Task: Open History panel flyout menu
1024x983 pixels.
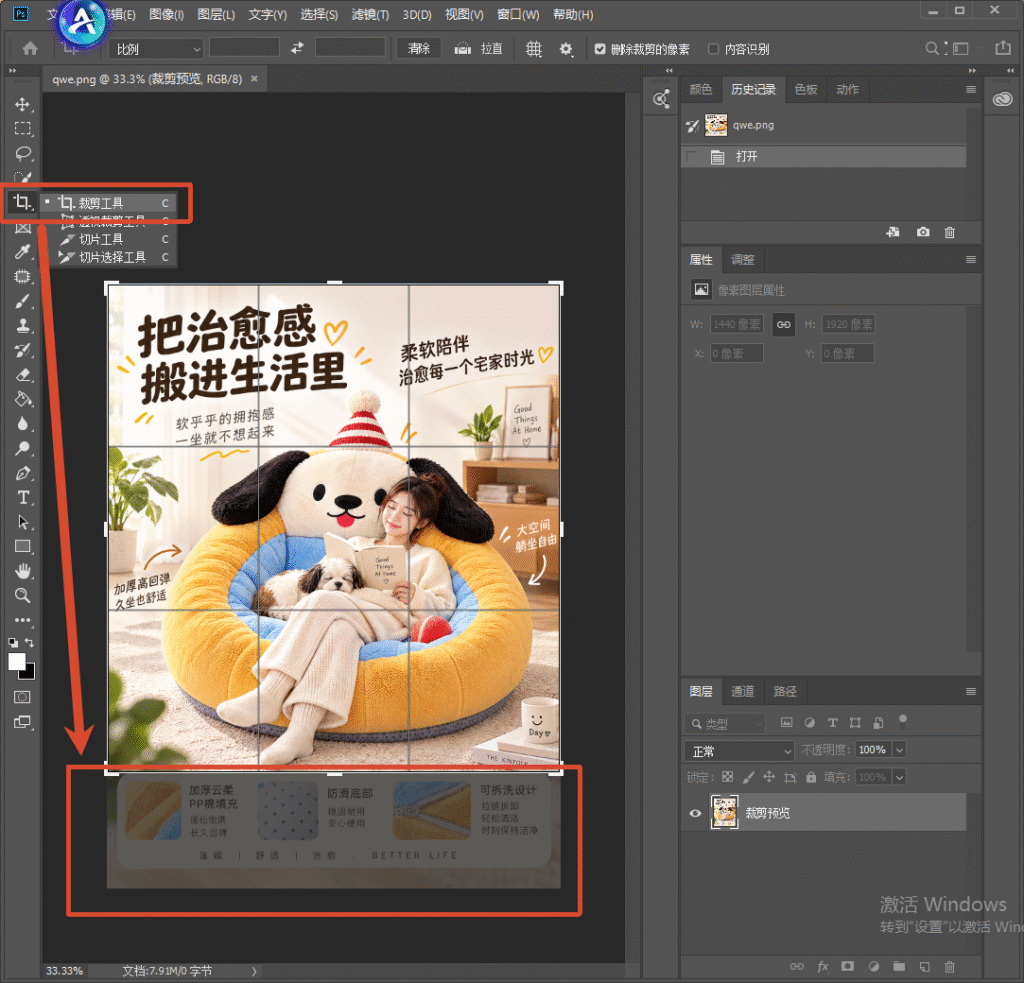Action: tap(970, 89)
